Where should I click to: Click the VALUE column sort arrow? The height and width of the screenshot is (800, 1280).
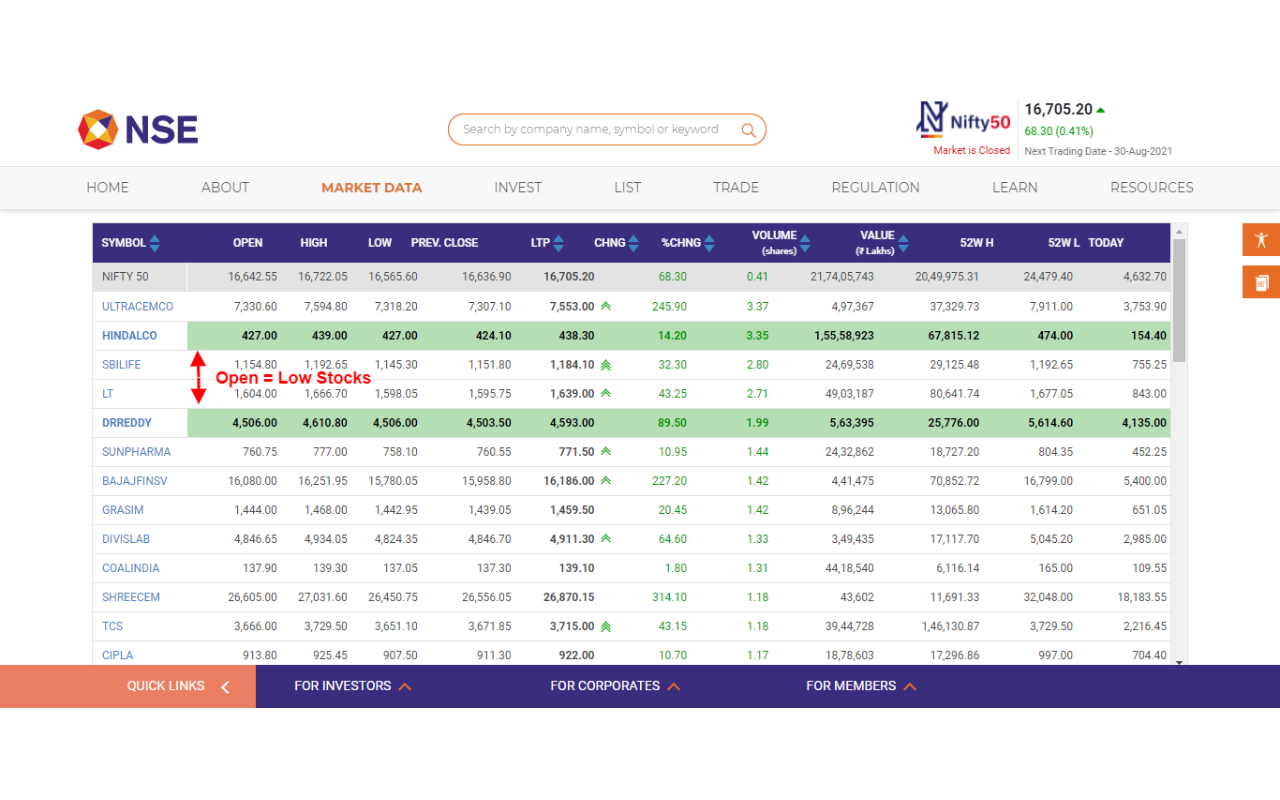(905, 240)
